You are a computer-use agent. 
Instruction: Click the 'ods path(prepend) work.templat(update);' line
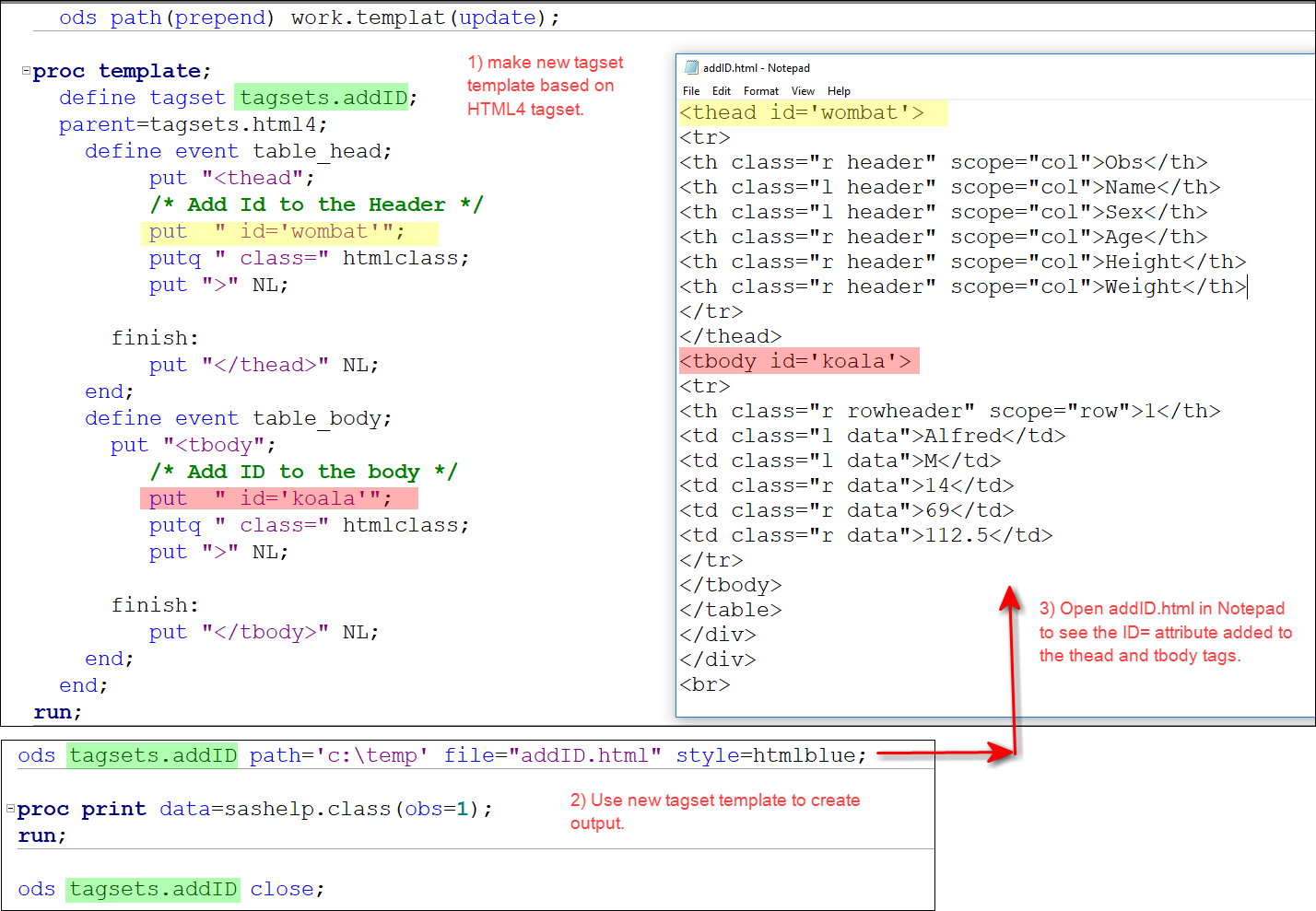pyautogui.click(x=309, y=18)
